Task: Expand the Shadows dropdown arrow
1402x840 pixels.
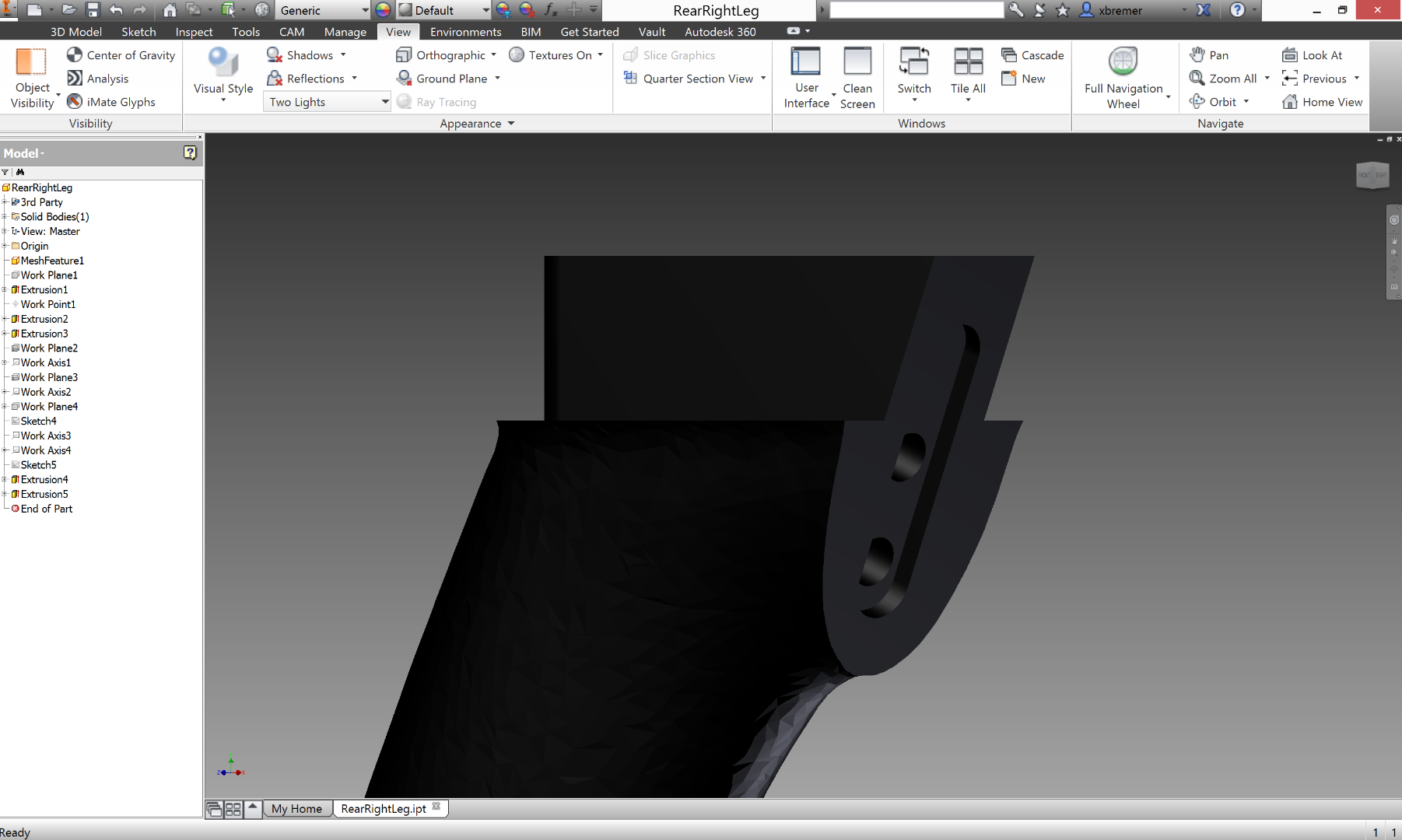Action: coord(343,55)
